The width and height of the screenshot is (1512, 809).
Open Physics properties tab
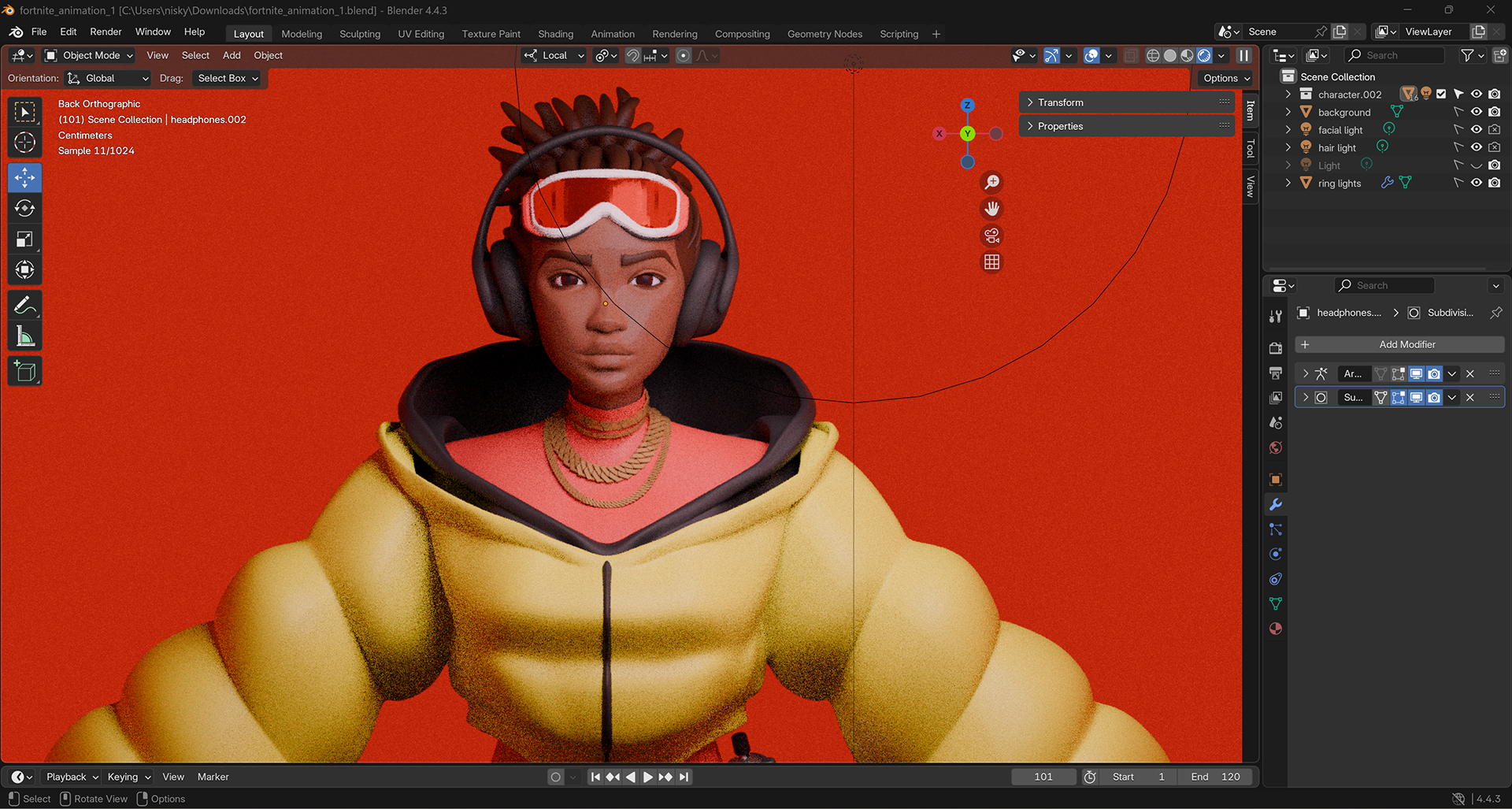[1276, 555]
